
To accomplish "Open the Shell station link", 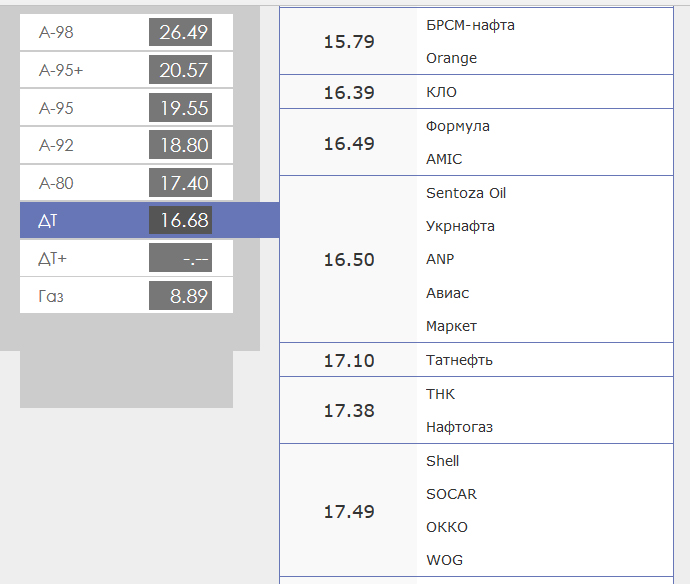I will point(443,461).
